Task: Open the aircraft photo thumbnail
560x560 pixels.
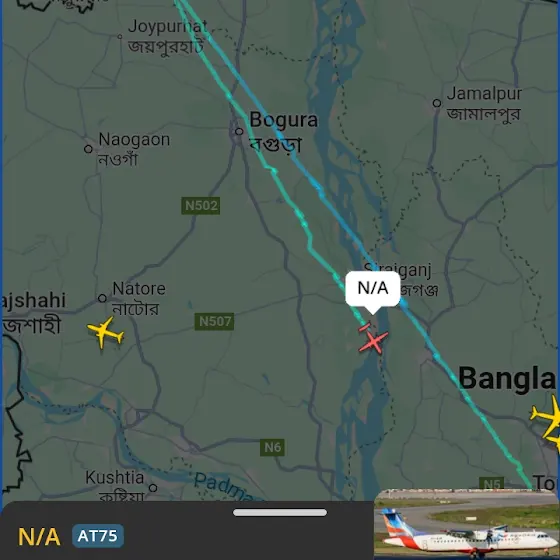Action: tap(466, 524)
